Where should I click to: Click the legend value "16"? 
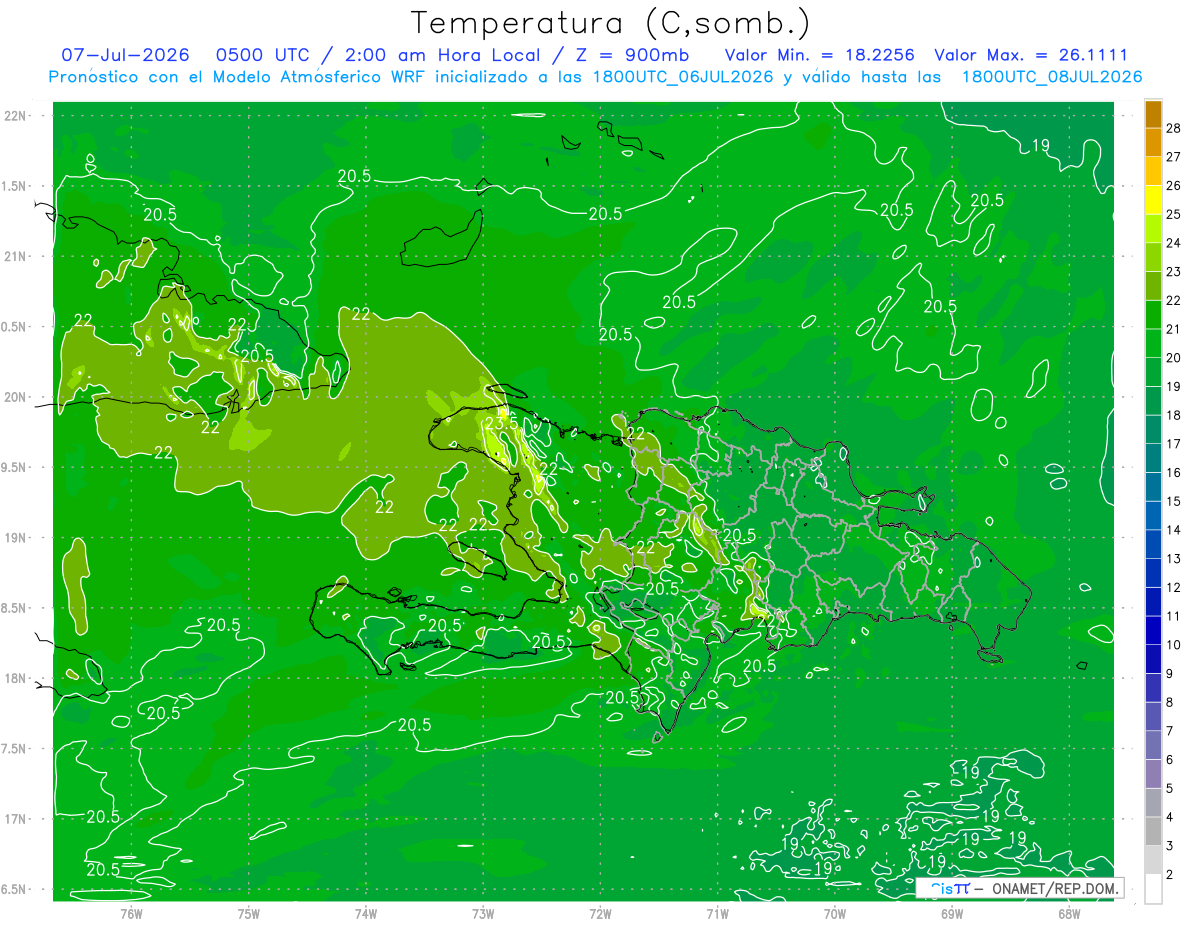coord(1174,472)
